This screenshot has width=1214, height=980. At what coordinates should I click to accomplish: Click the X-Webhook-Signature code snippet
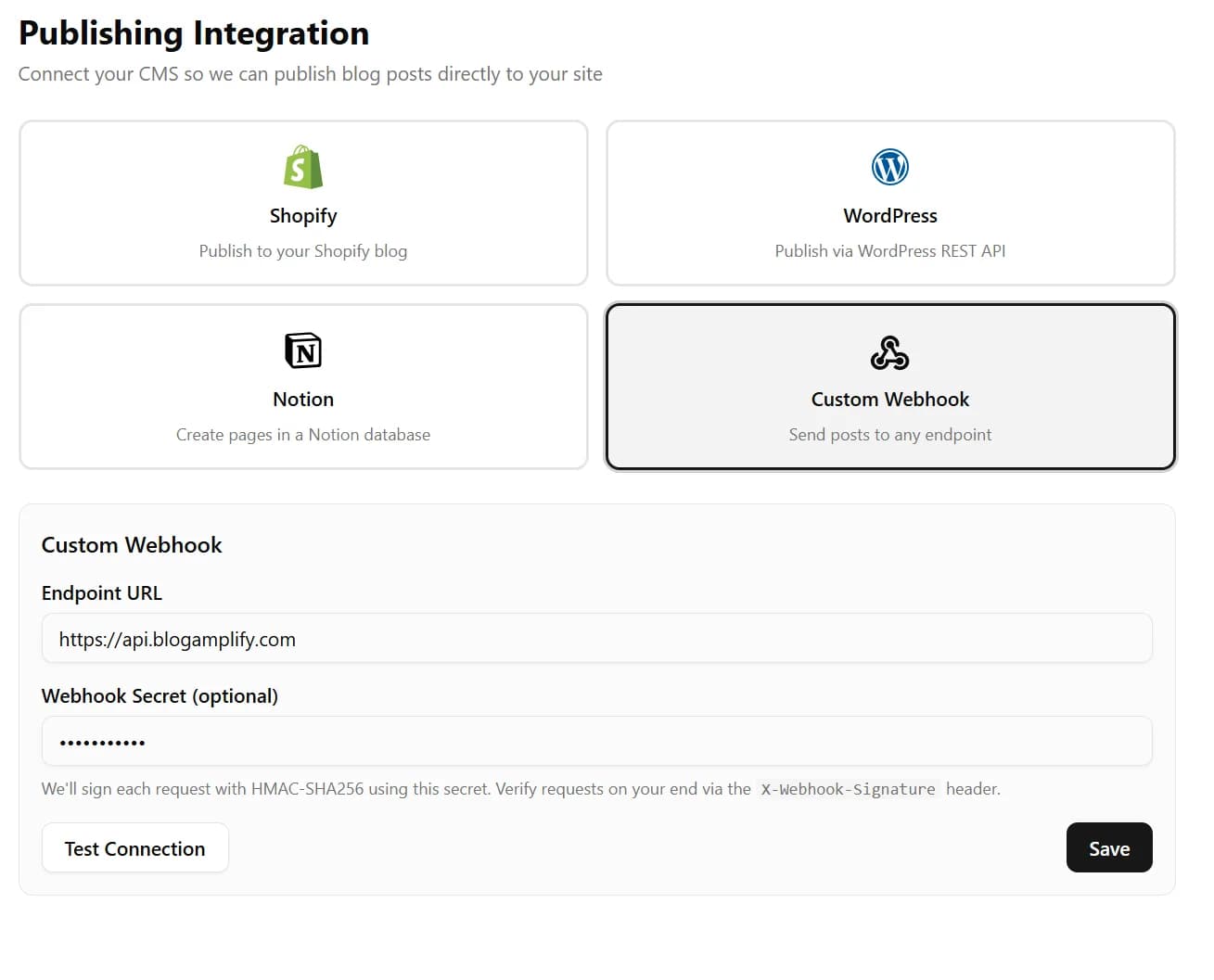pyautogui.click(x=847, y=789)
